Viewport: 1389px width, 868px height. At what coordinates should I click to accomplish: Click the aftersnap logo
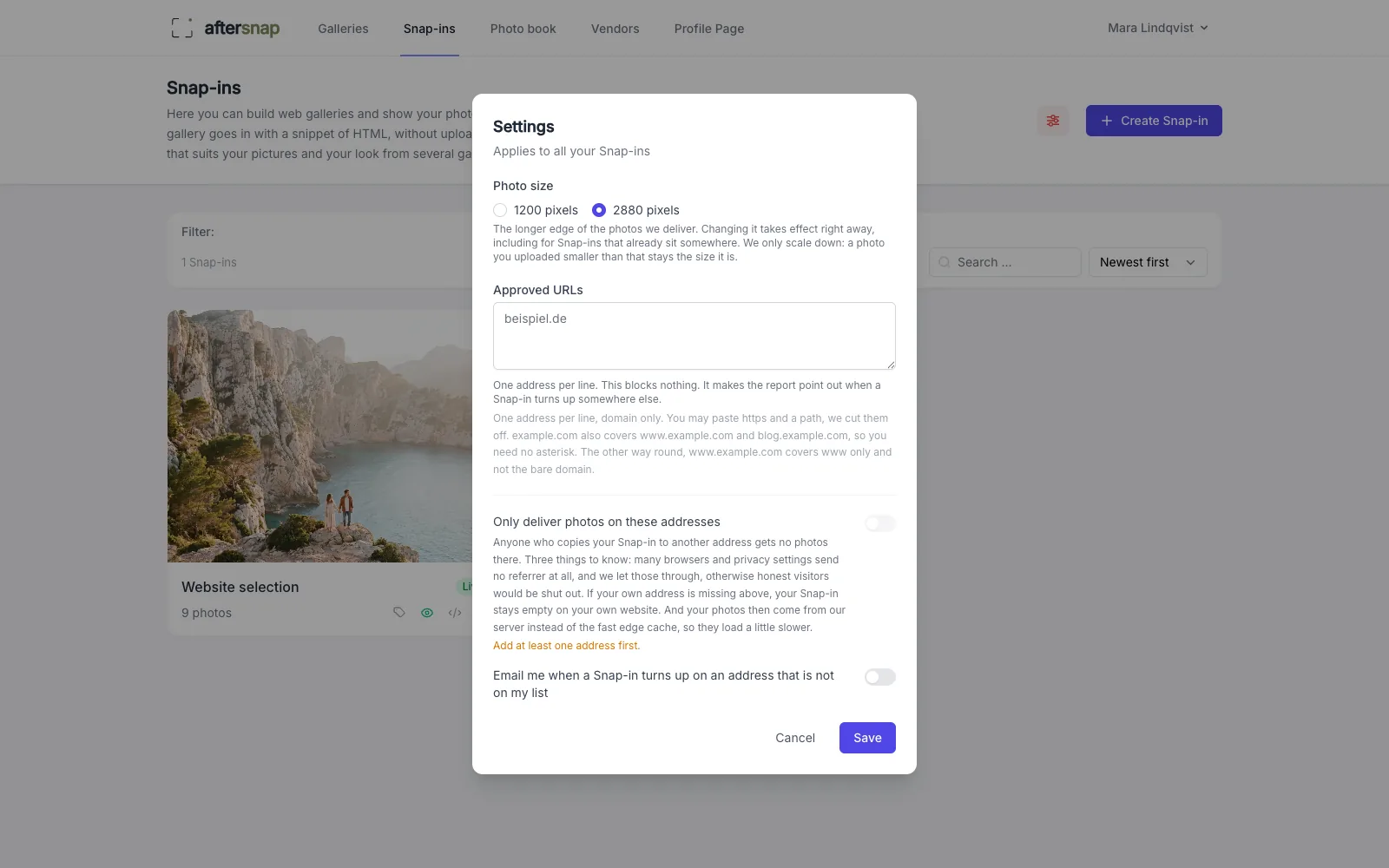coord(225,28)
